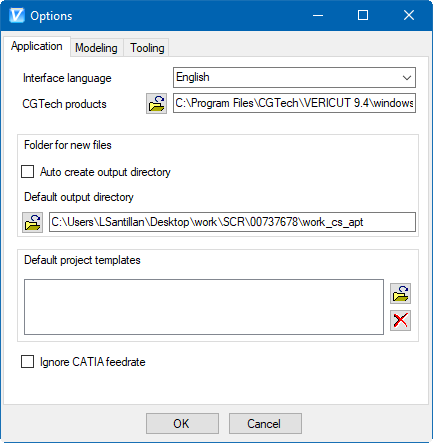Click inside Default project templates list
Screen dimensions: 433x443
pyautogui.click(x=204, y=307)
